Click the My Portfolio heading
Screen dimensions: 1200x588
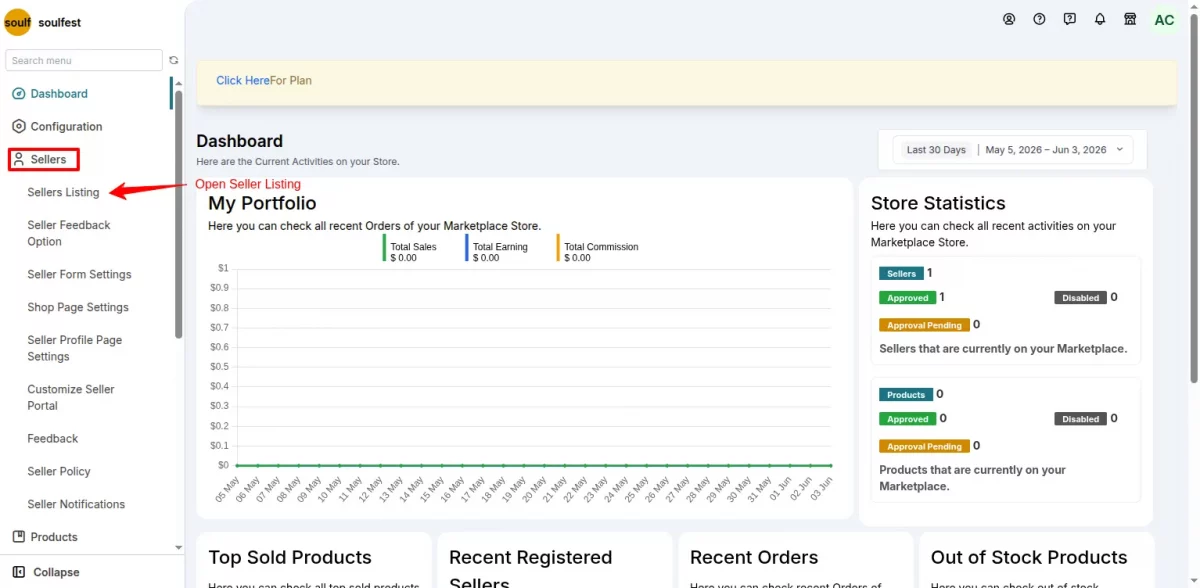[x=262, y=204]
